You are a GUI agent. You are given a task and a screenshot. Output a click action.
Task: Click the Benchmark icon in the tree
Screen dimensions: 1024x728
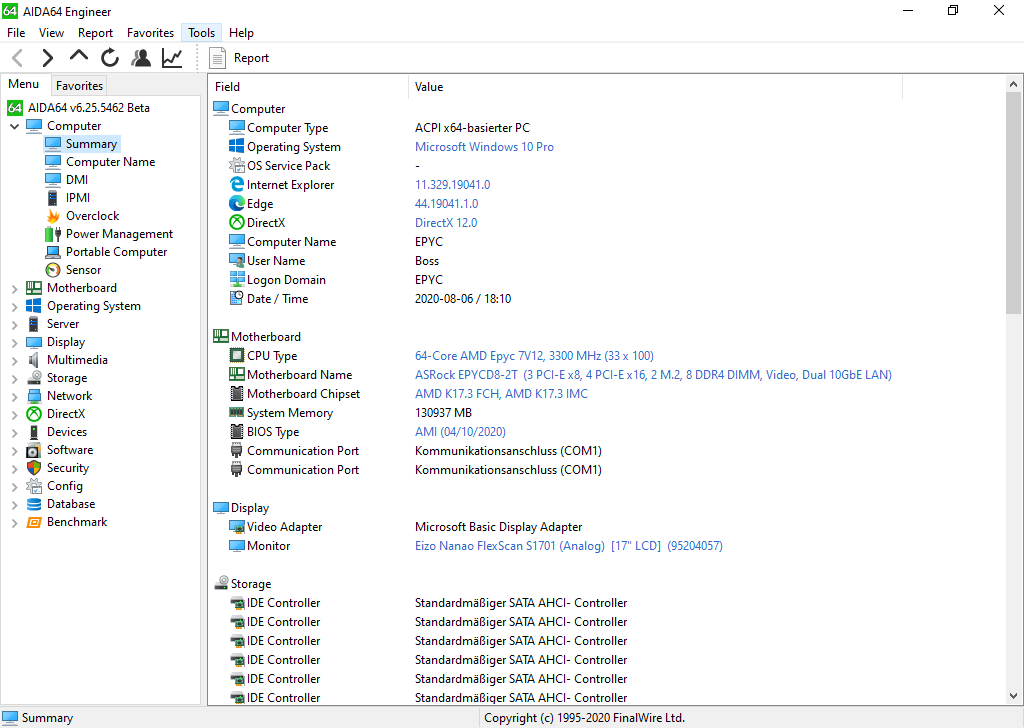34,522
